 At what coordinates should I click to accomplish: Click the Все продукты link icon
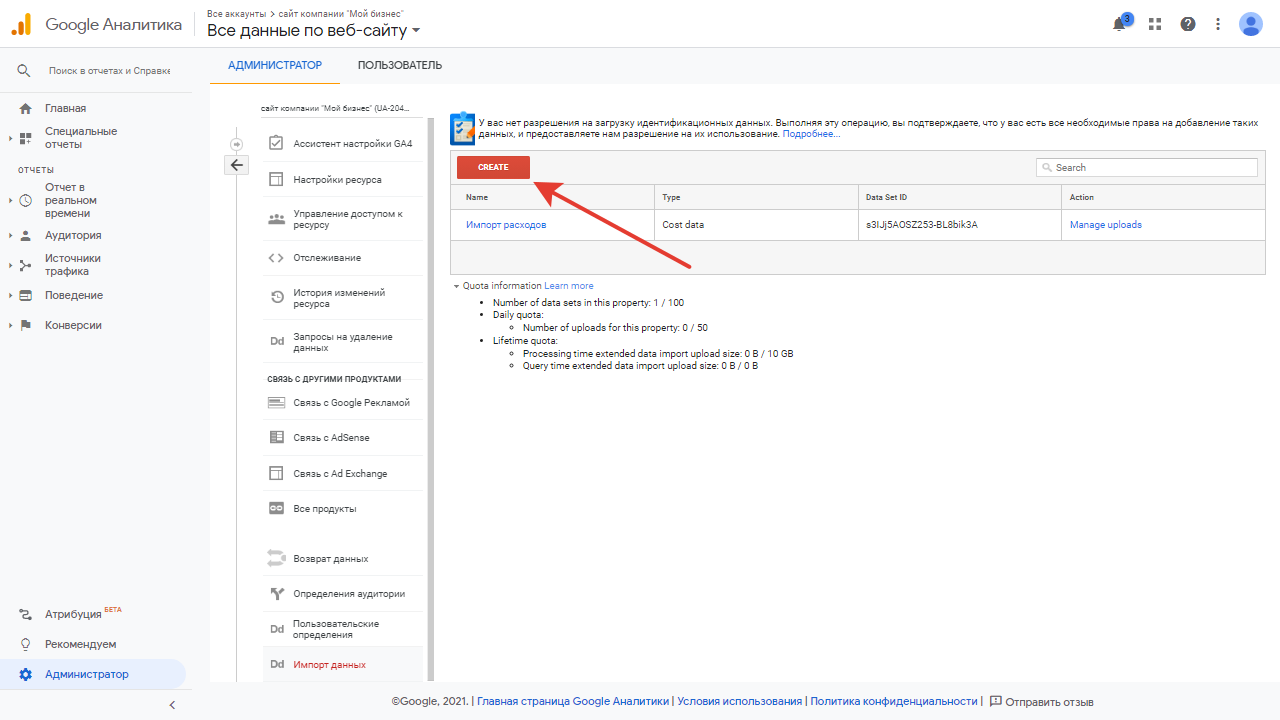[x=276, y=509]
